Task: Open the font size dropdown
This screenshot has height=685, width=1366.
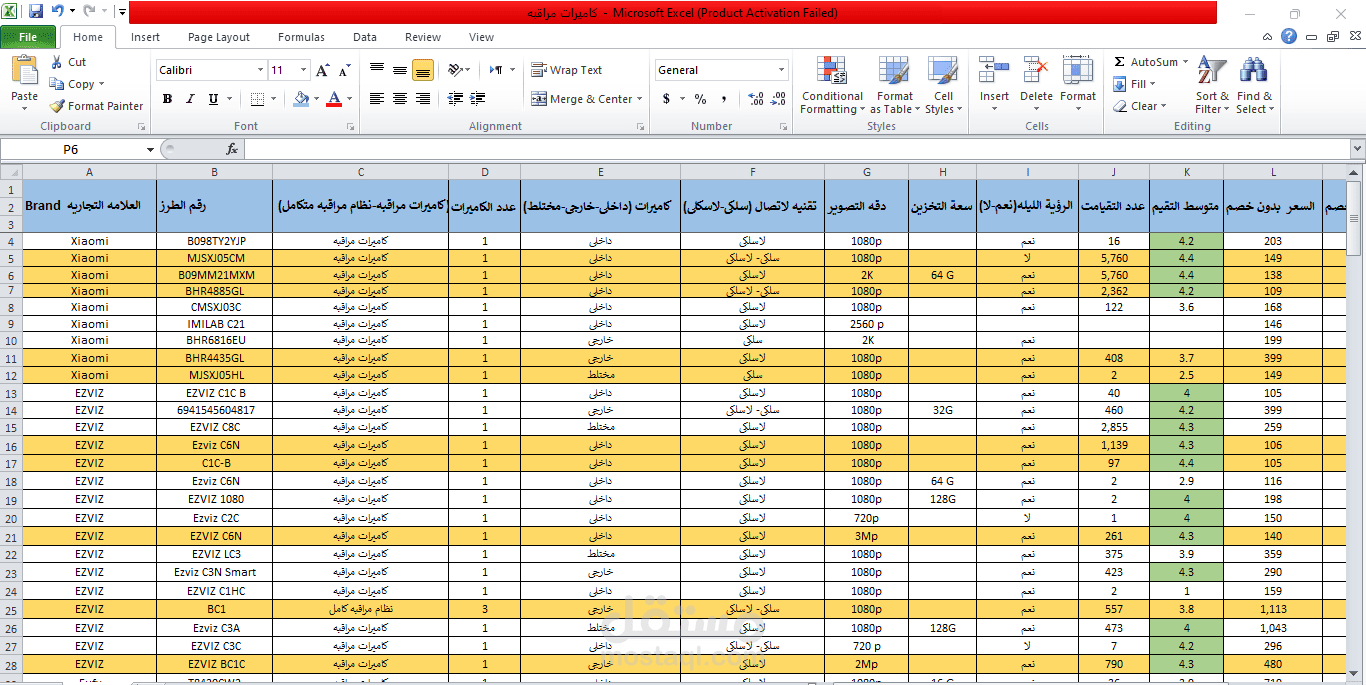Action: click(x=304, y=70)
